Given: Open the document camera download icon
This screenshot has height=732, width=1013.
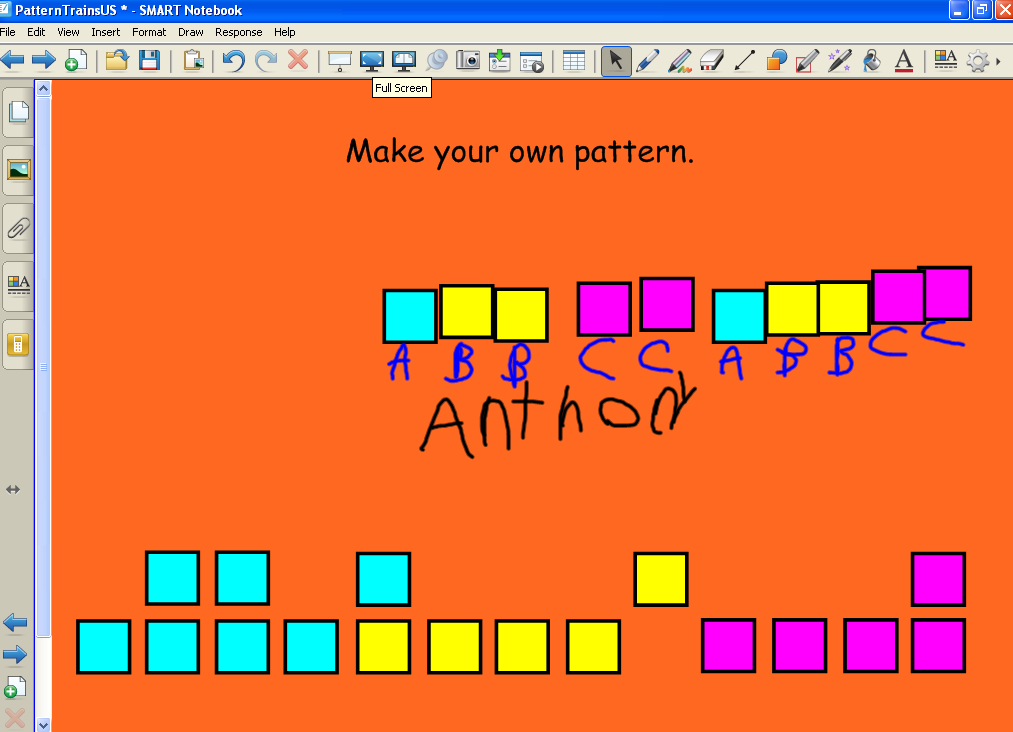Looking at the screenshot, I should click(x=499, y=61).
